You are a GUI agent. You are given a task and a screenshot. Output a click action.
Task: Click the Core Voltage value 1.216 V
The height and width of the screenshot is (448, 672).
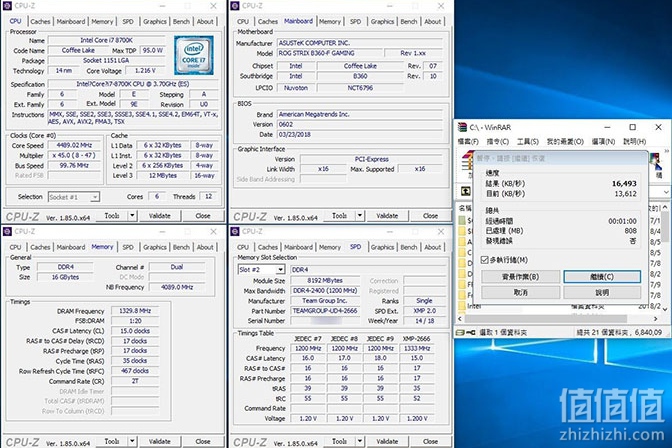145,71
